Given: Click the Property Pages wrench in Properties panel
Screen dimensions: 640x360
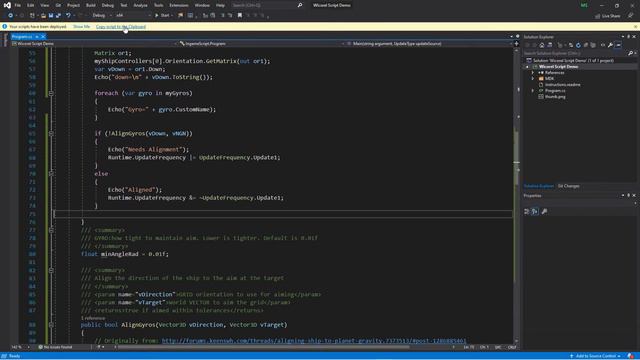Looking at the screenshot, I should click(x=544, y=211).
